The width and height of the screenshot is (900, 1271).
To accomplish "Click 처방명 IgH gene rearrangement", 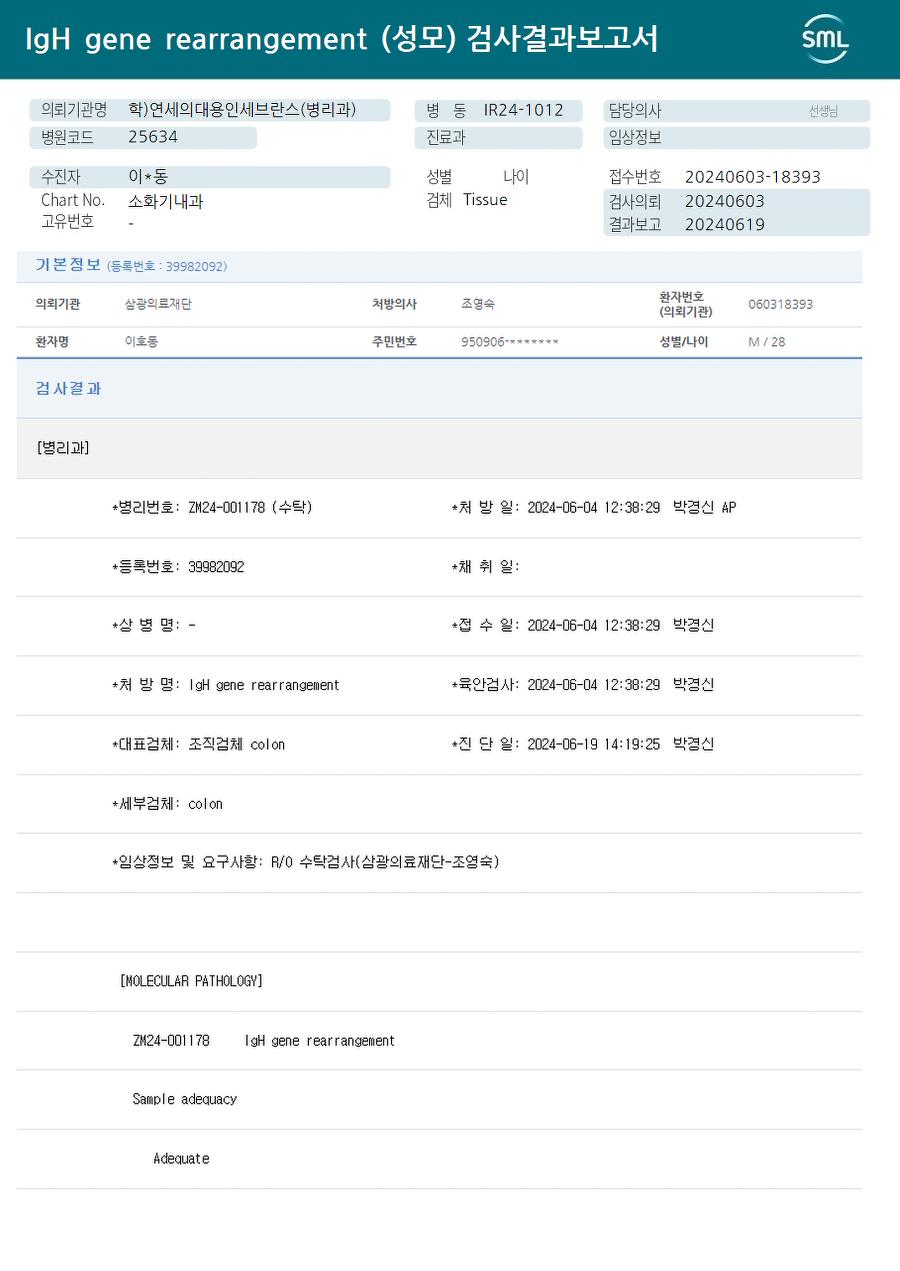I will [225, 685].
